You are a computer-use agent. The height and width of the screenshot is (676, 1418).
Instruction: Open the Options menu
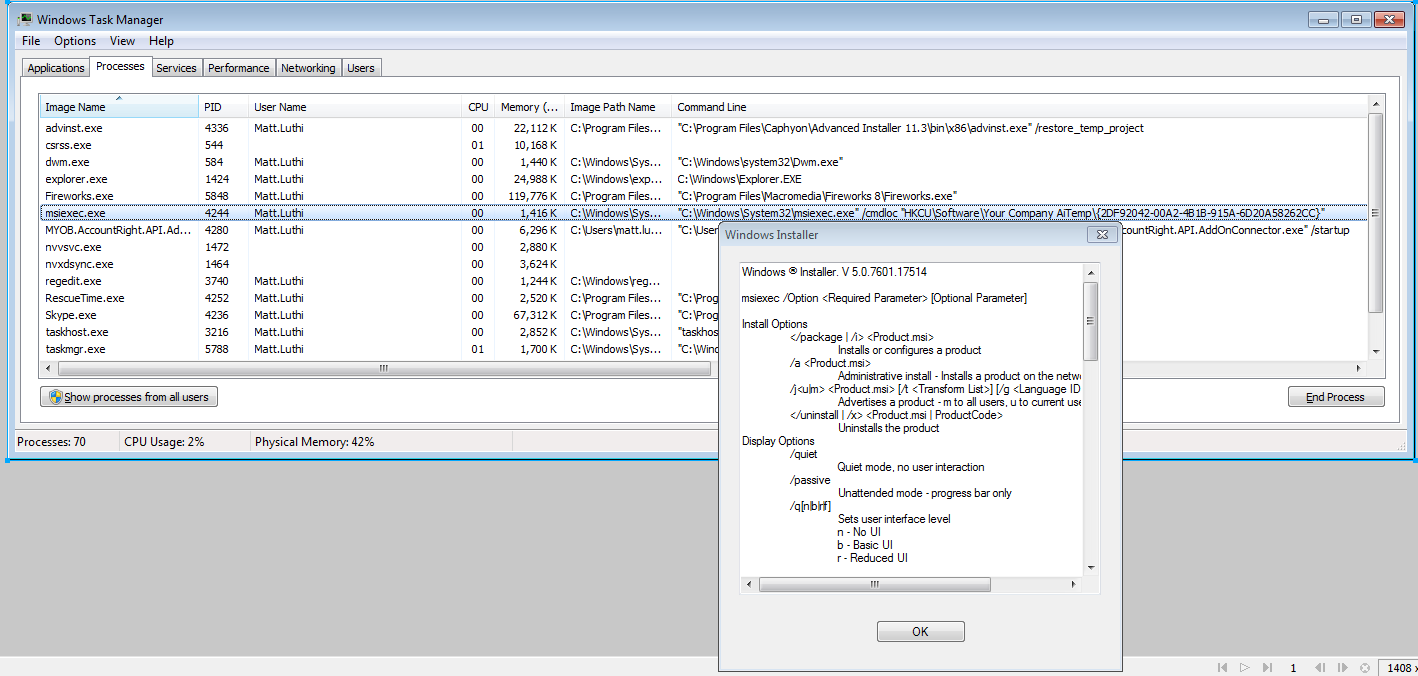click(x=75, y=41)
